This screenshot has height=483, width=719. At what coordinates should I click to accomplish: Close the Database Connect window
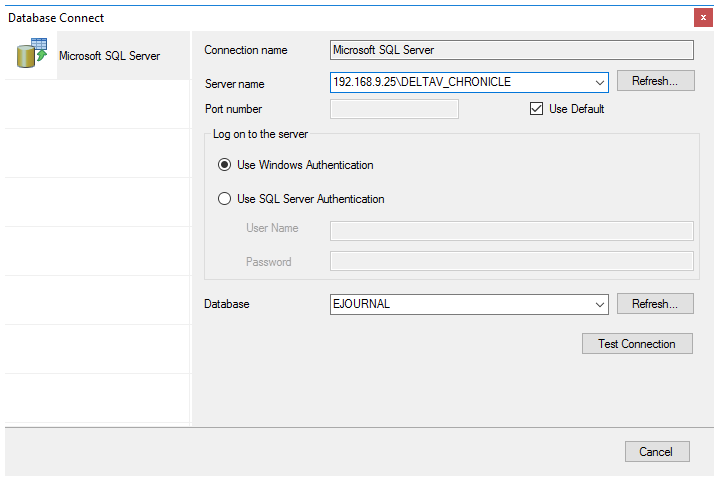coord(703,18)
